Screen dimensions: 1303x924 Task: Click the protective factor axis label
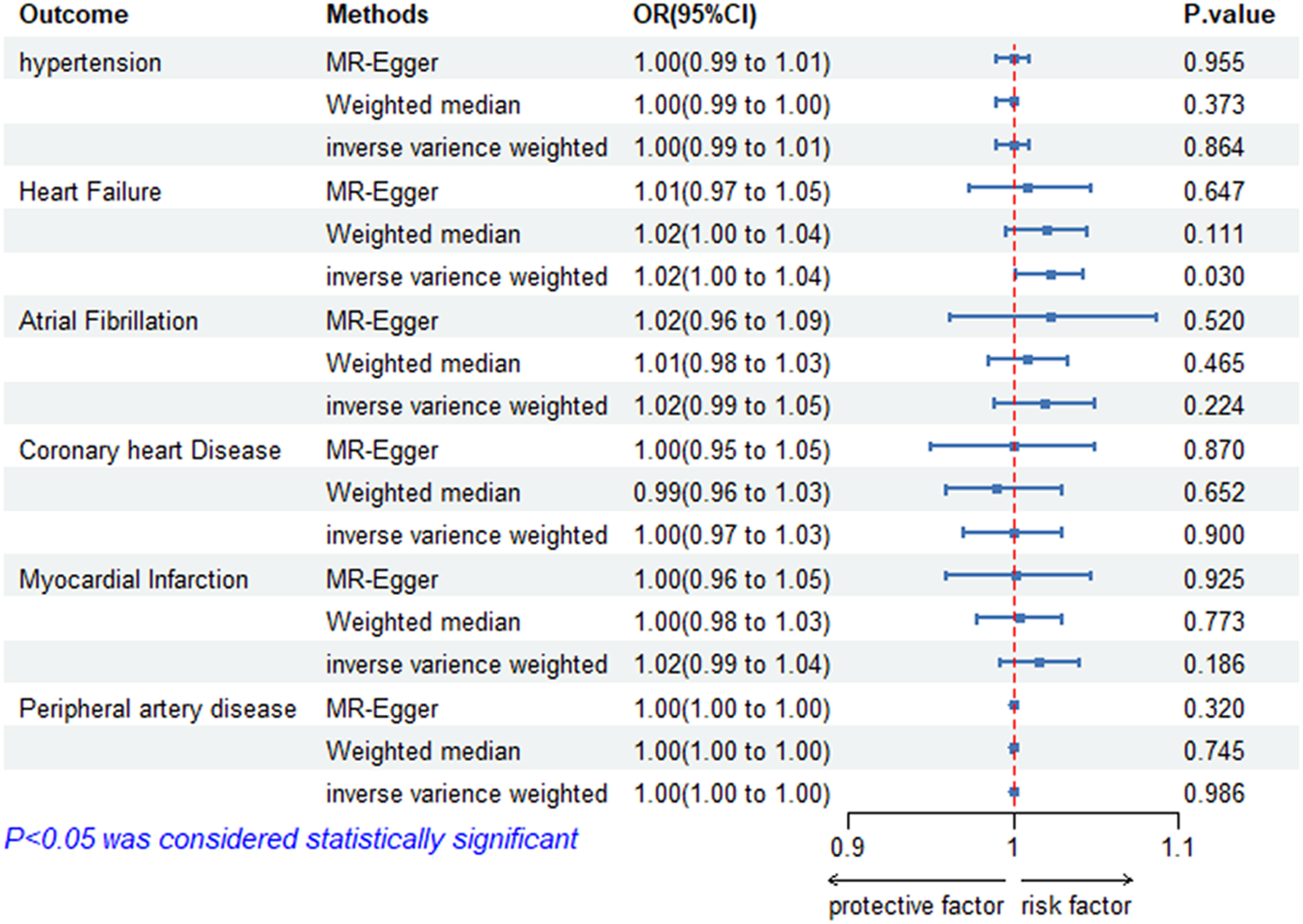coord(916,906)
